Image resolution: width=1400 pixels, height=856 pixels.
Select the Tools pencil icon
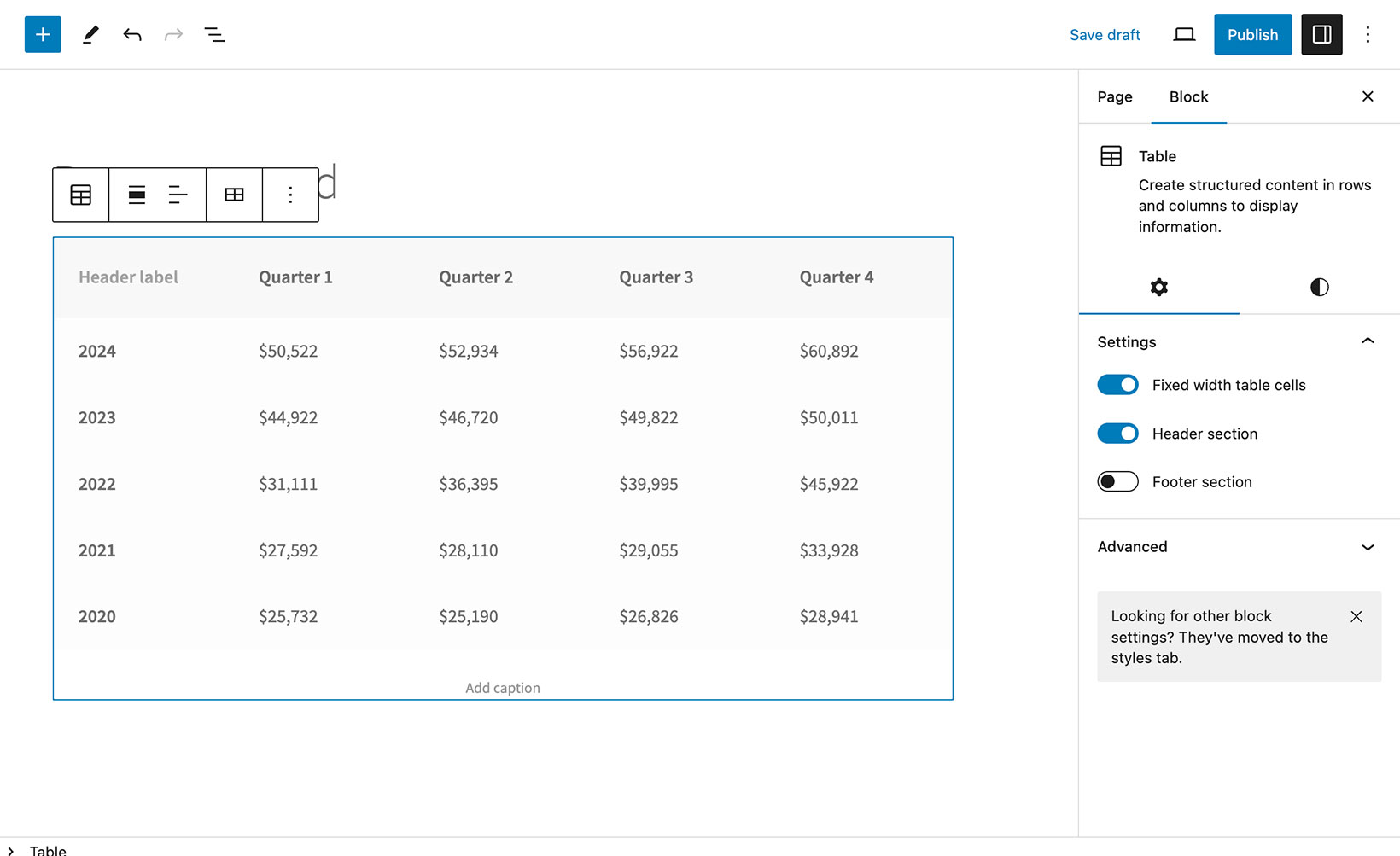(90, 35)
